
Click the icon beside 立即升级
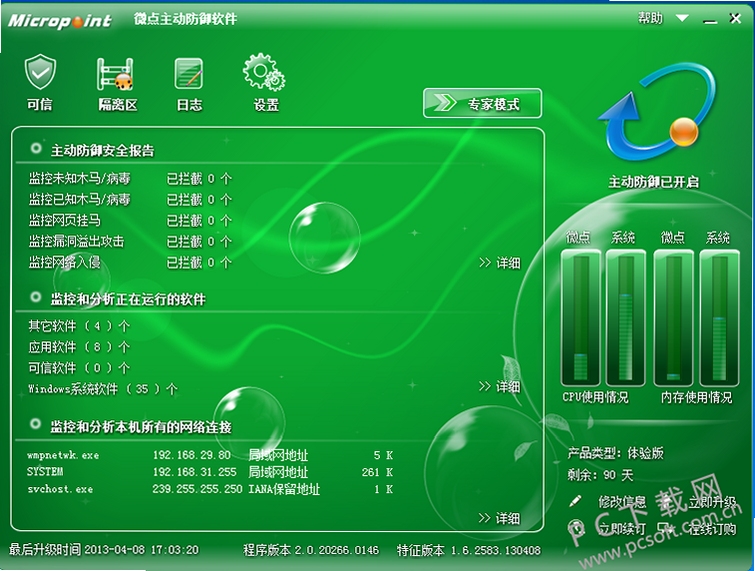coord(666,502)
